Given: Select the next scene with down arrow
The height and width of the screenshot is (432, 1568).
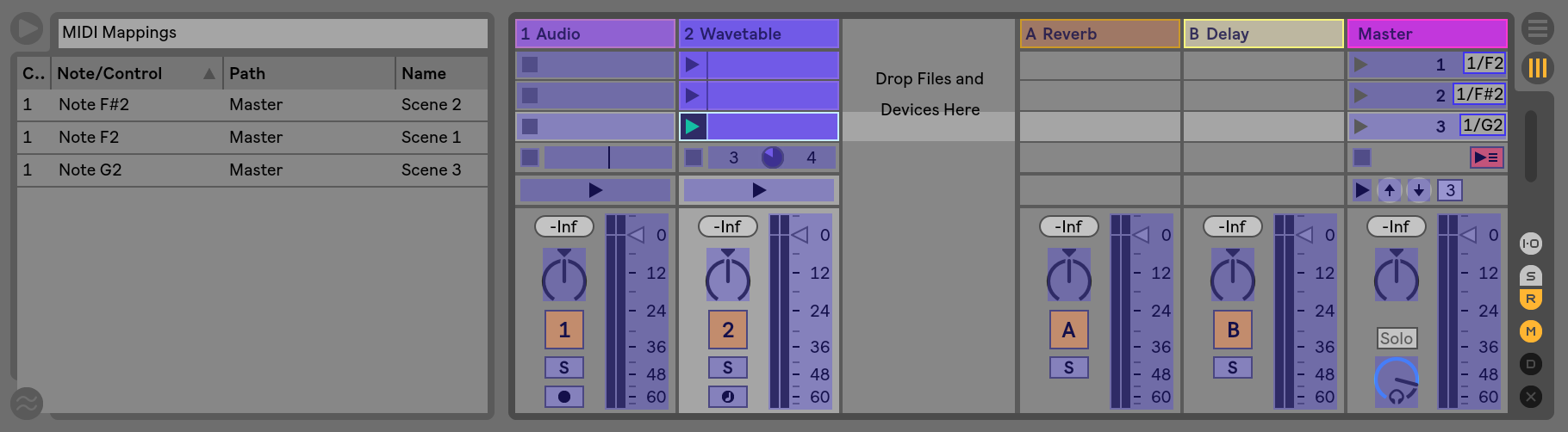Looking at the screenshot, I should pos(1418,190).
